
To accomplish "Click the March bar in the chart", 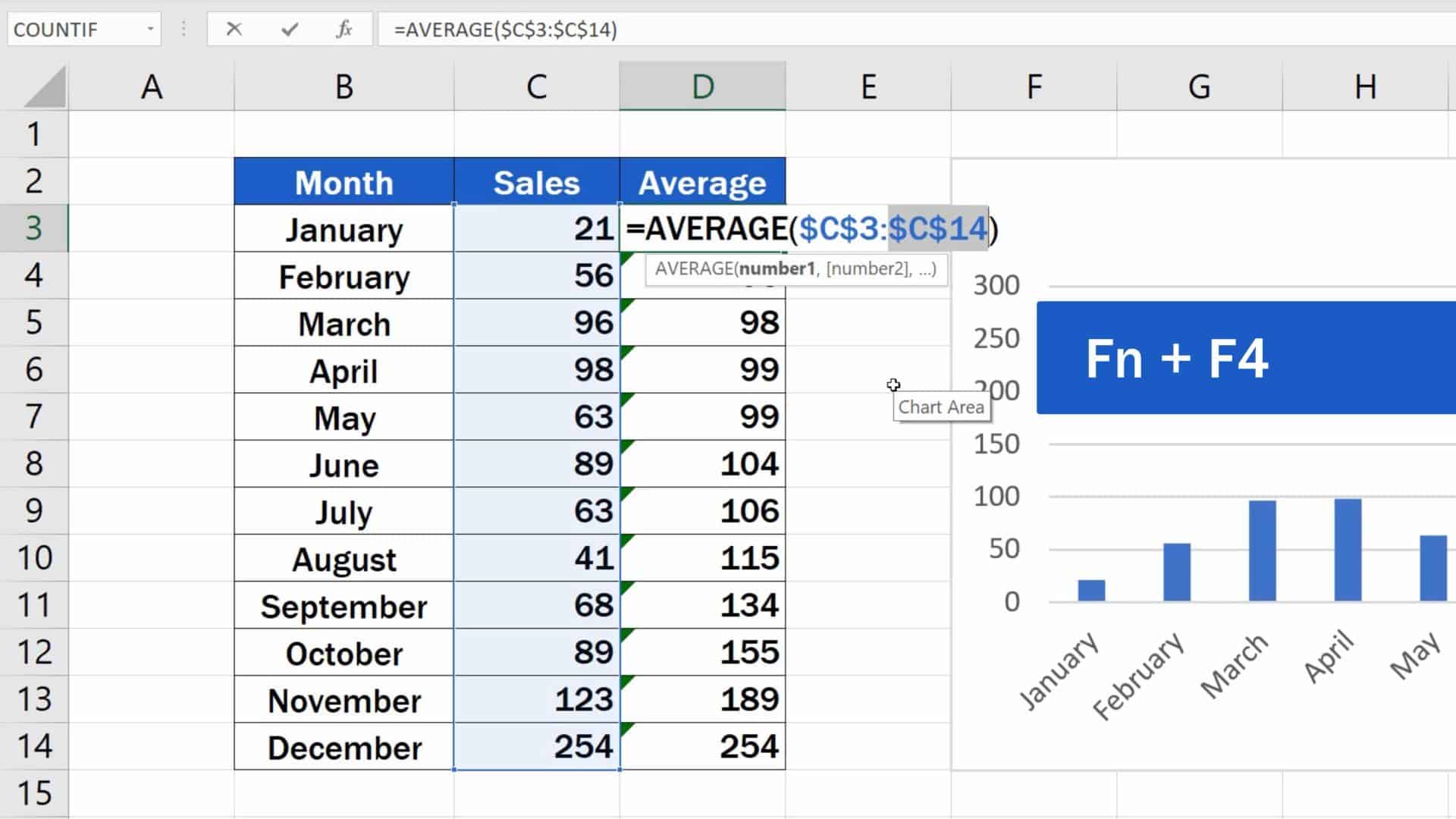I will pyautogui.click(x=1262, y=551).
